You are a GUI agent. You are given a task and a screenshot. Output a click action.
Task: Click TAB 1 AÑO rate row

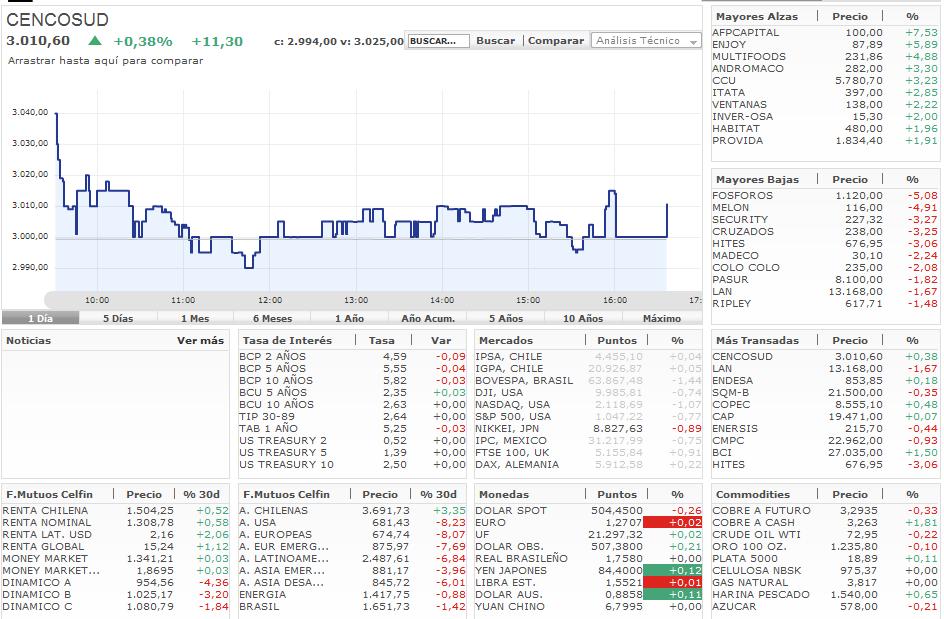[352, 428]
